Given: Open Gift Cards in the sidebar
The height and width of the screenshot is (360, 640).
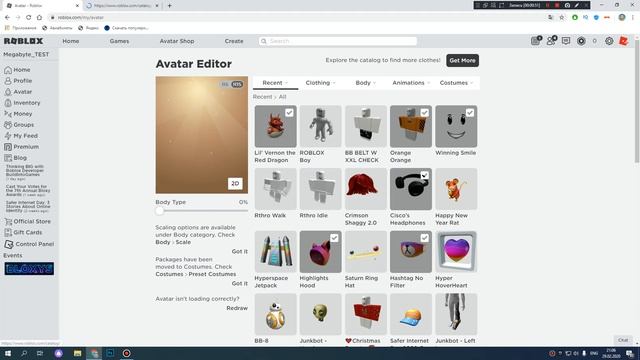Looking at the screenshot, I should 23,233.
